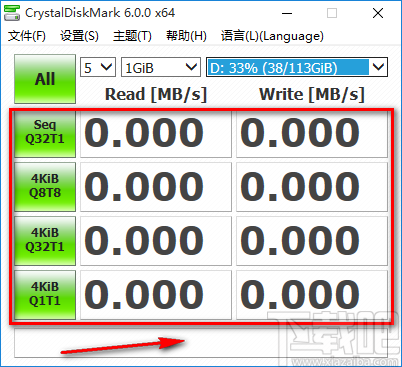Open the 帮助(H) menu
Image resolution: width=402 pixels, height=367 pixels.
coord(186,36)
